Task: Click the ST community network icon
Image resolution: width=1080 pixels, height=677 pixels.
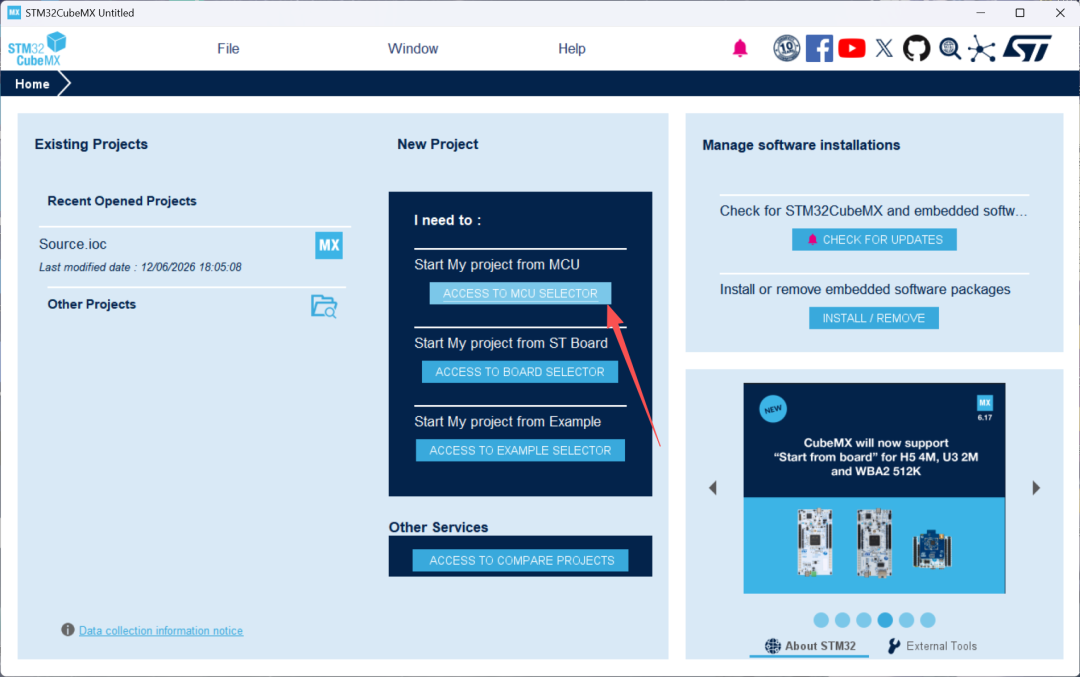Action: (x=982, y=48)
